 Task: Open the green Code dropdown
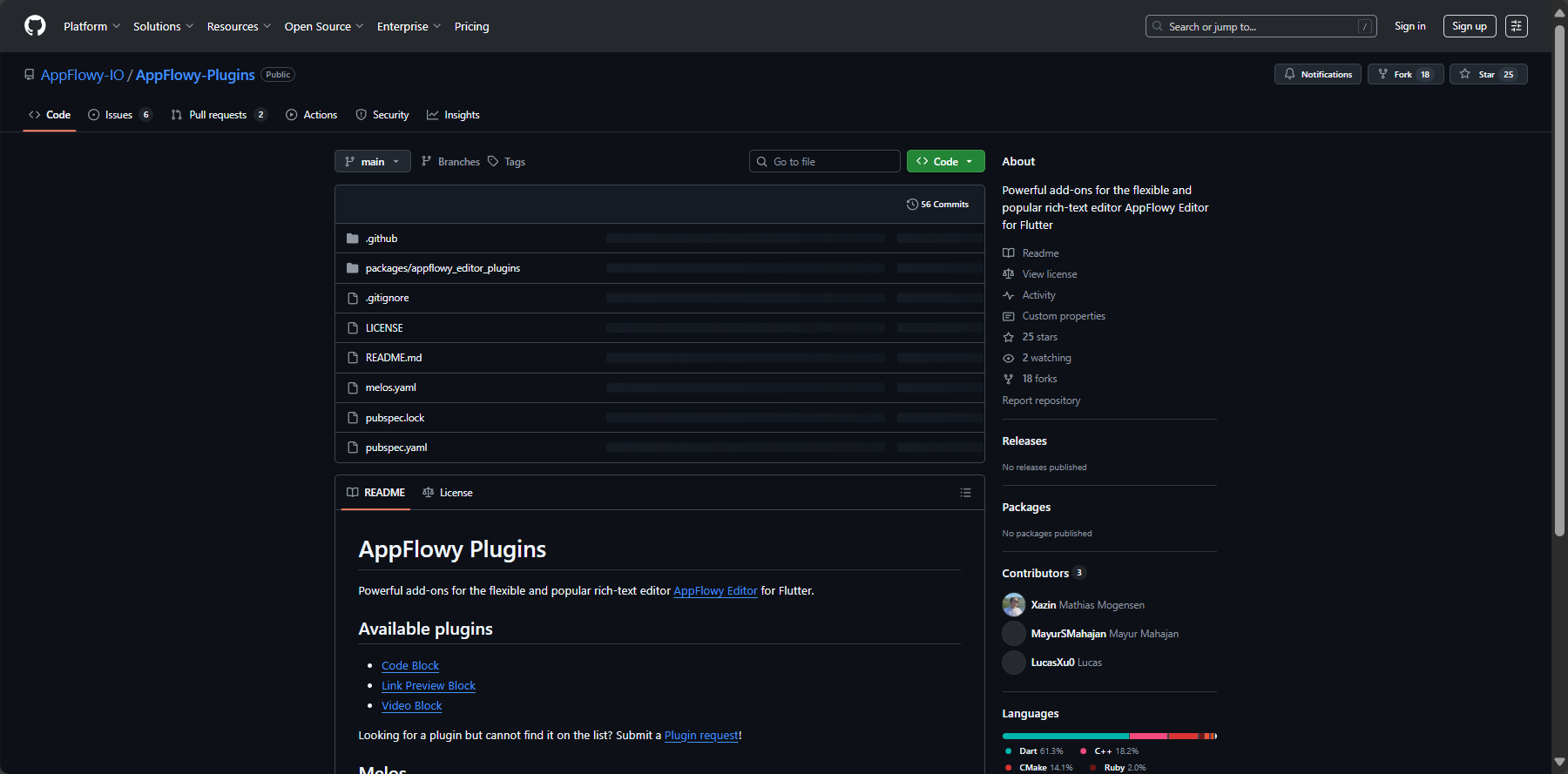(945, 162)
